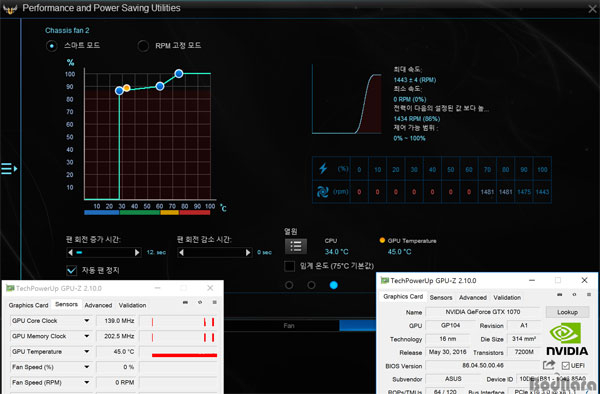600x394 pixels.
Task: Toggle the 자동 팬 정지 checkbox
Action: [x=72, y=270]
